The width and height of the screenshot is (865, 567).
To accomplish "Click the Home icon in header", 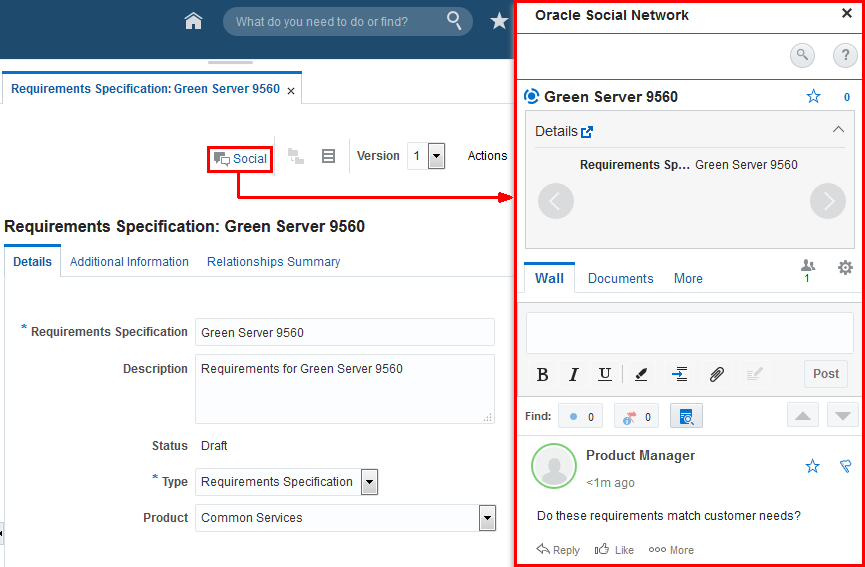I will pos(194,22).
